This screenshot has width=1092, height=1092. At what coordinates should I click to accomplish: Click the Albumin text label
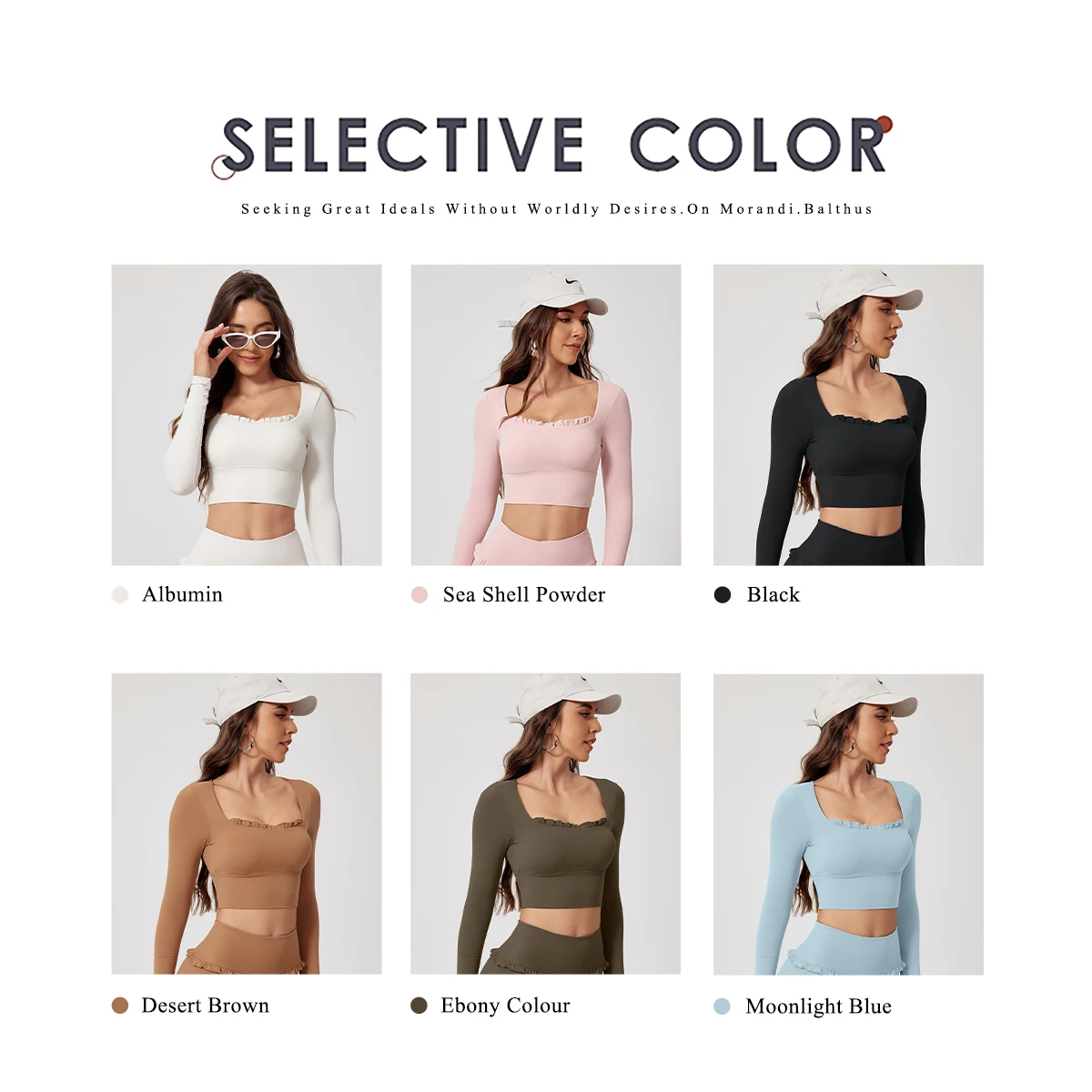(x=182, y=594)
